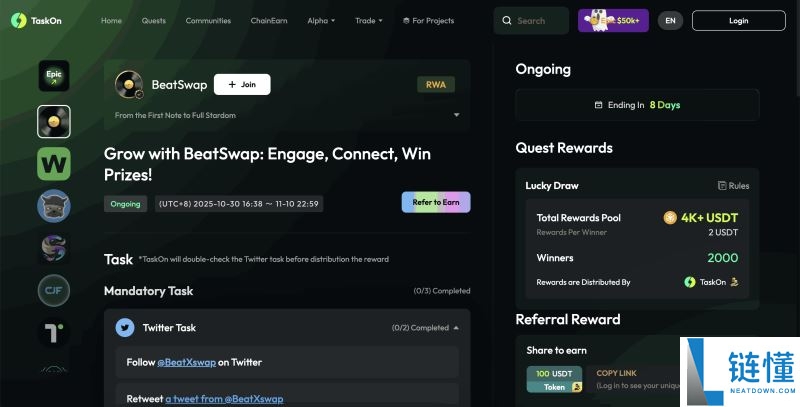Click the Refer to Earn button
The image size is (800, 407).
tap(436, 202)
